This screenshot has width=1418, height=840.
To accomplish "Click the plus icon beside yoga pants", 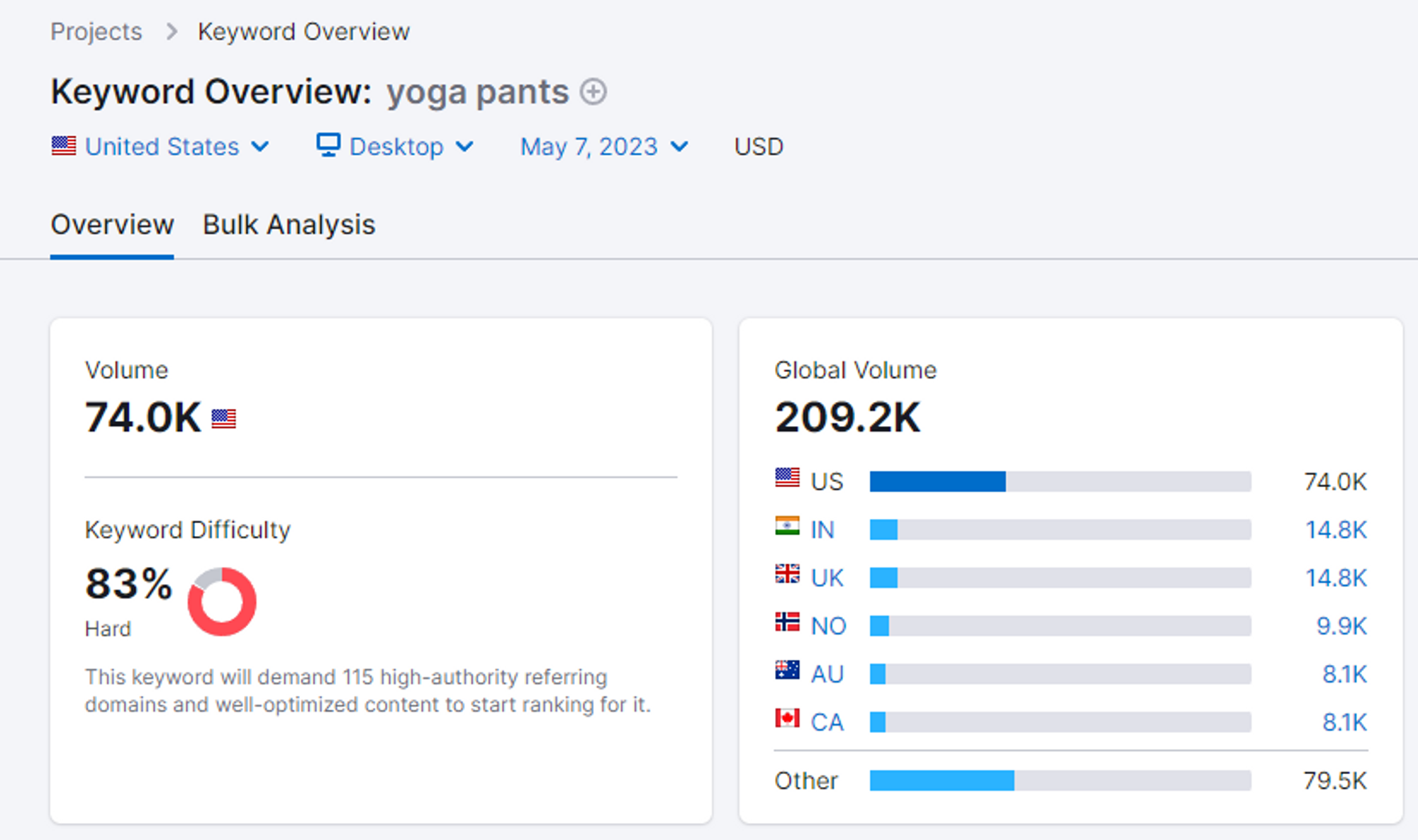I will coord(593,91).
